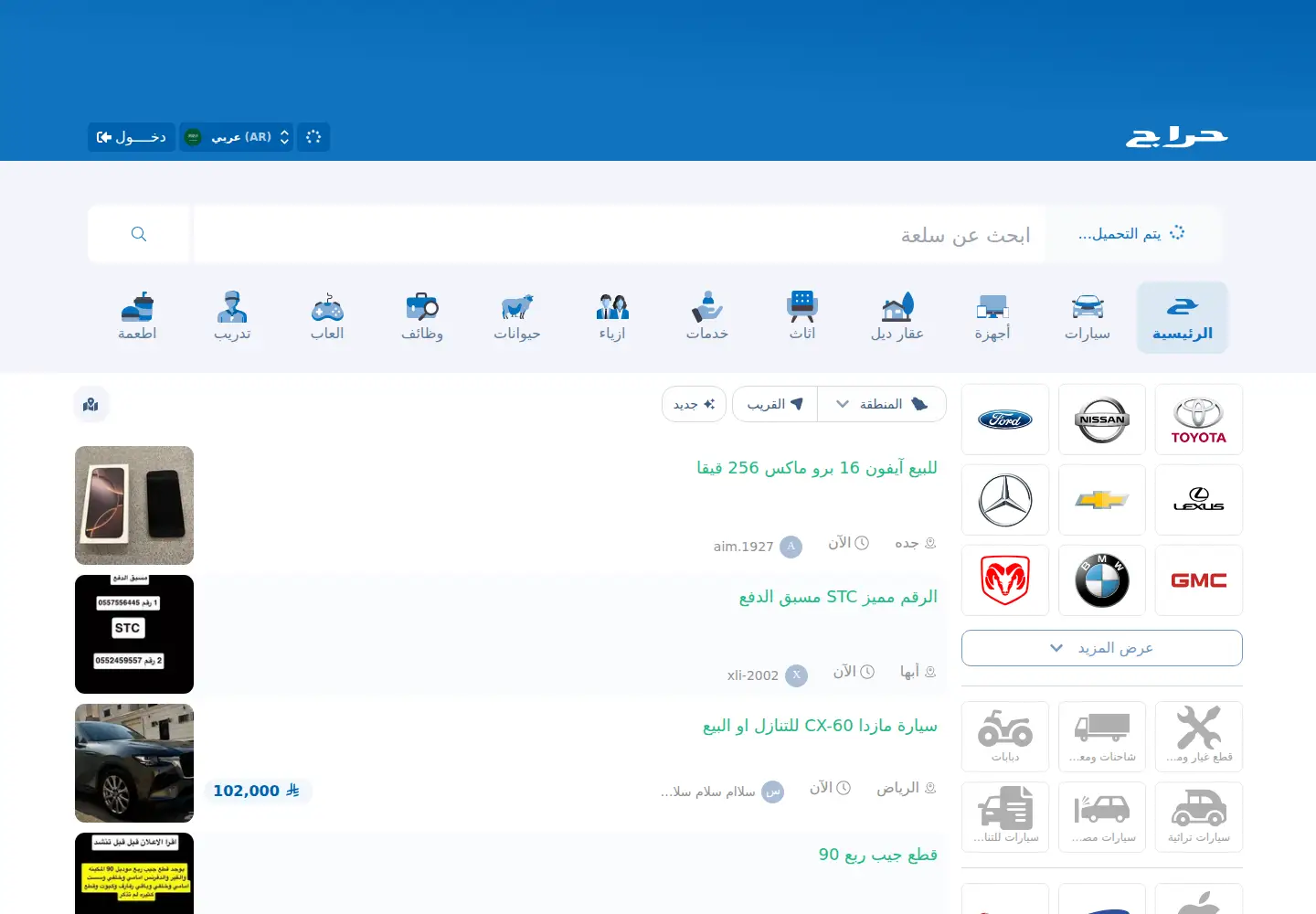Open the سيارات مصدومة damaged cars tile
This screenshot has width=1316, height=914.
(1102, 817)
